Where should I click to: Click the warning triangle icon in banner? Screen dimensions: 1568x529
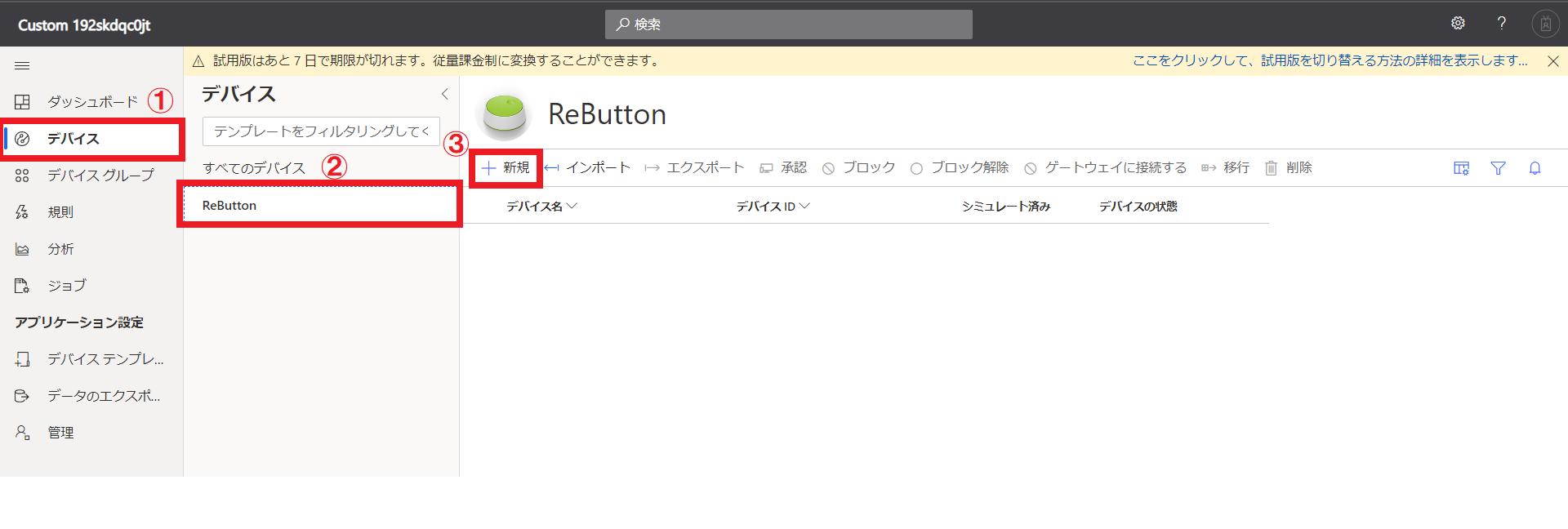(x=198, y=61)
